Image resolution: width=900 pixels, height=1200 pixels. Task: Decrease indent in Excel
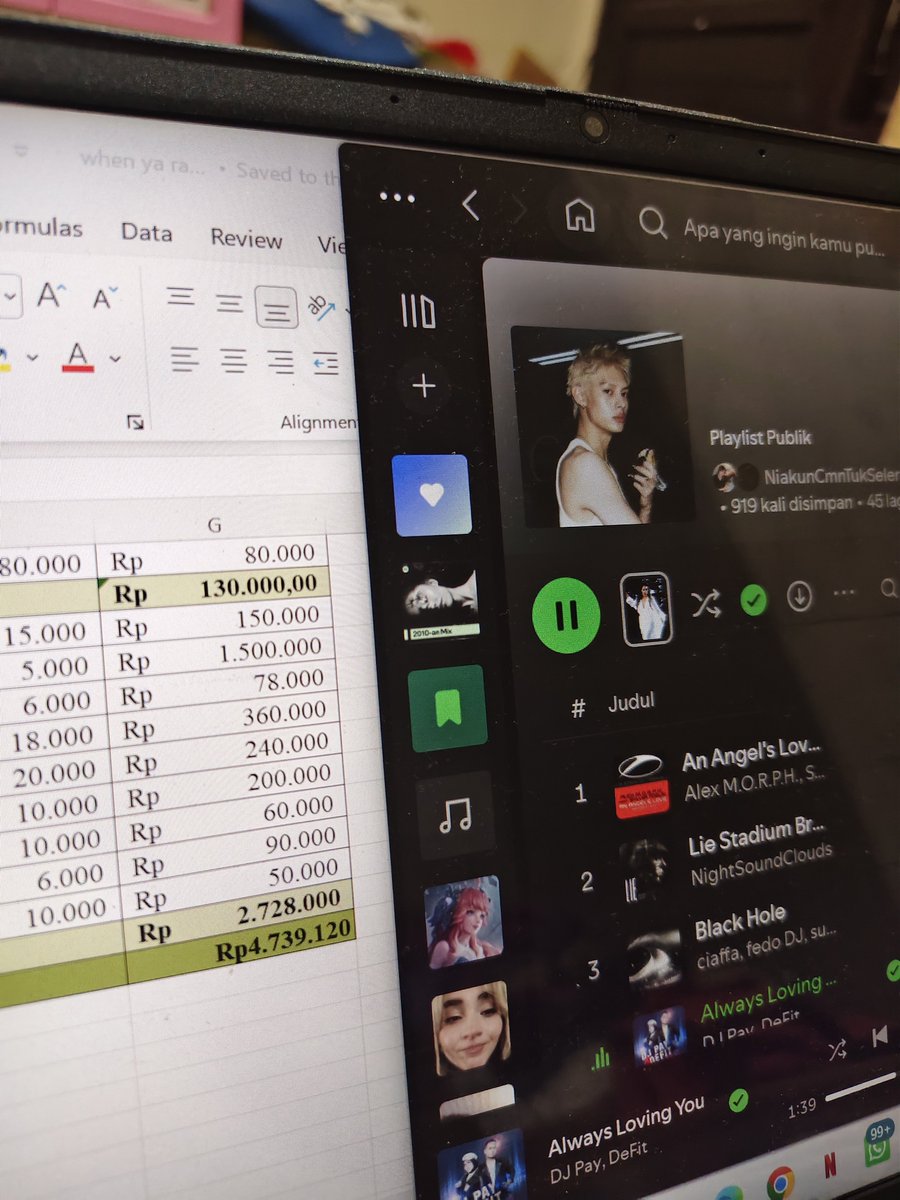tap(326, 365)
